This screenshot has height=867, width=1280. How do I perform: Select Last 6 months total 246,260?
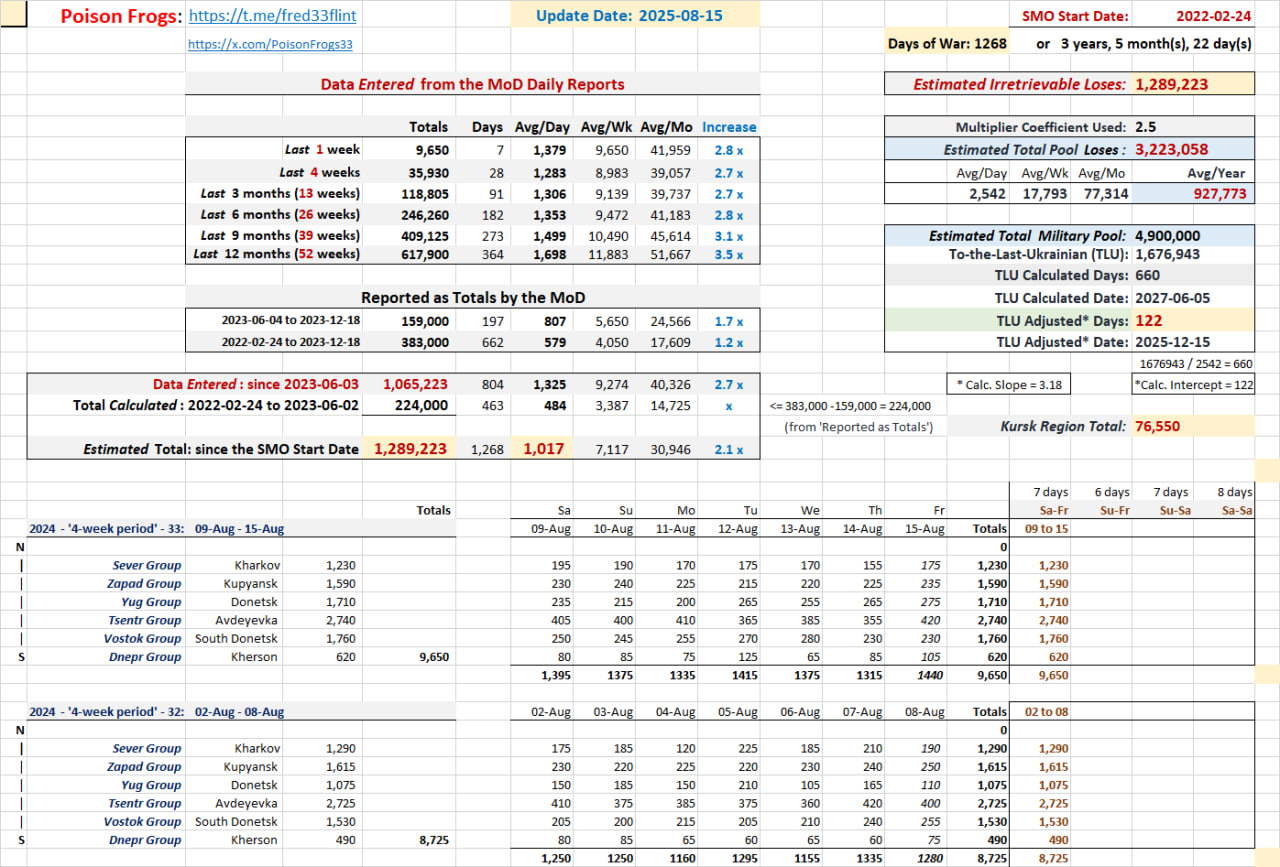tap(425, 214)
